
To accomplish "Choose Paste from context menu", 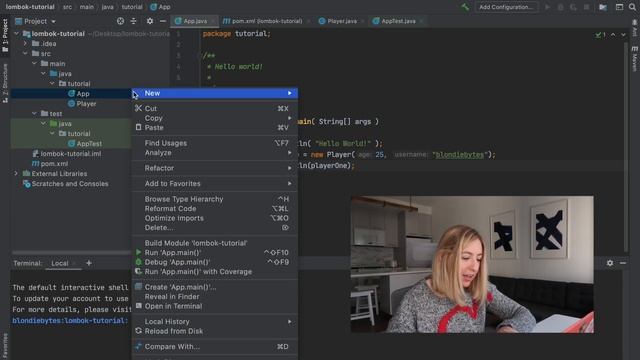I will pos(215,128).
